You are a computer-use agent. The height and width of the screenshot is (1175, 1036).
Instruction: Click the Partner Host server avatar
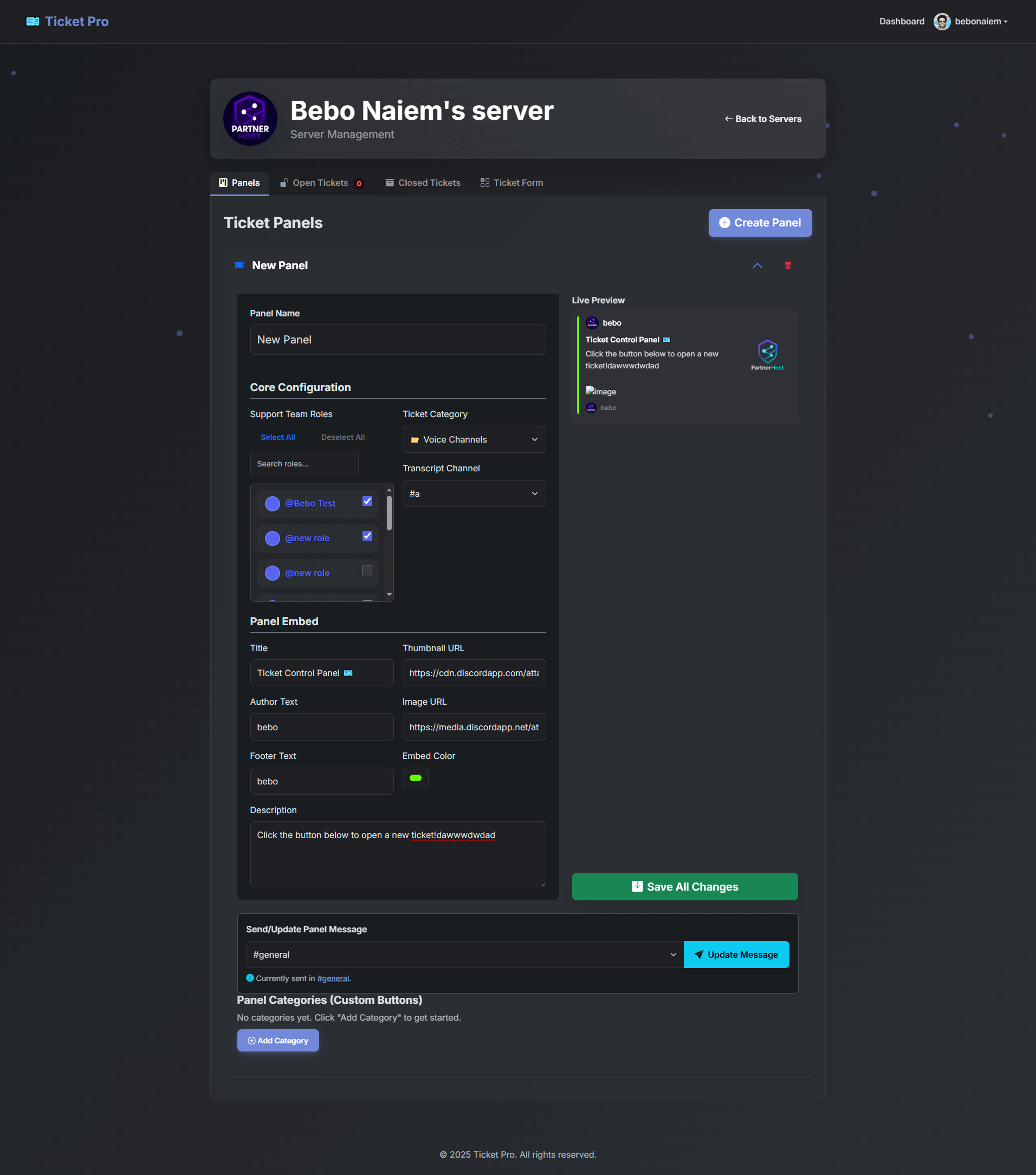pyautogui.click(x=250, y=119)
